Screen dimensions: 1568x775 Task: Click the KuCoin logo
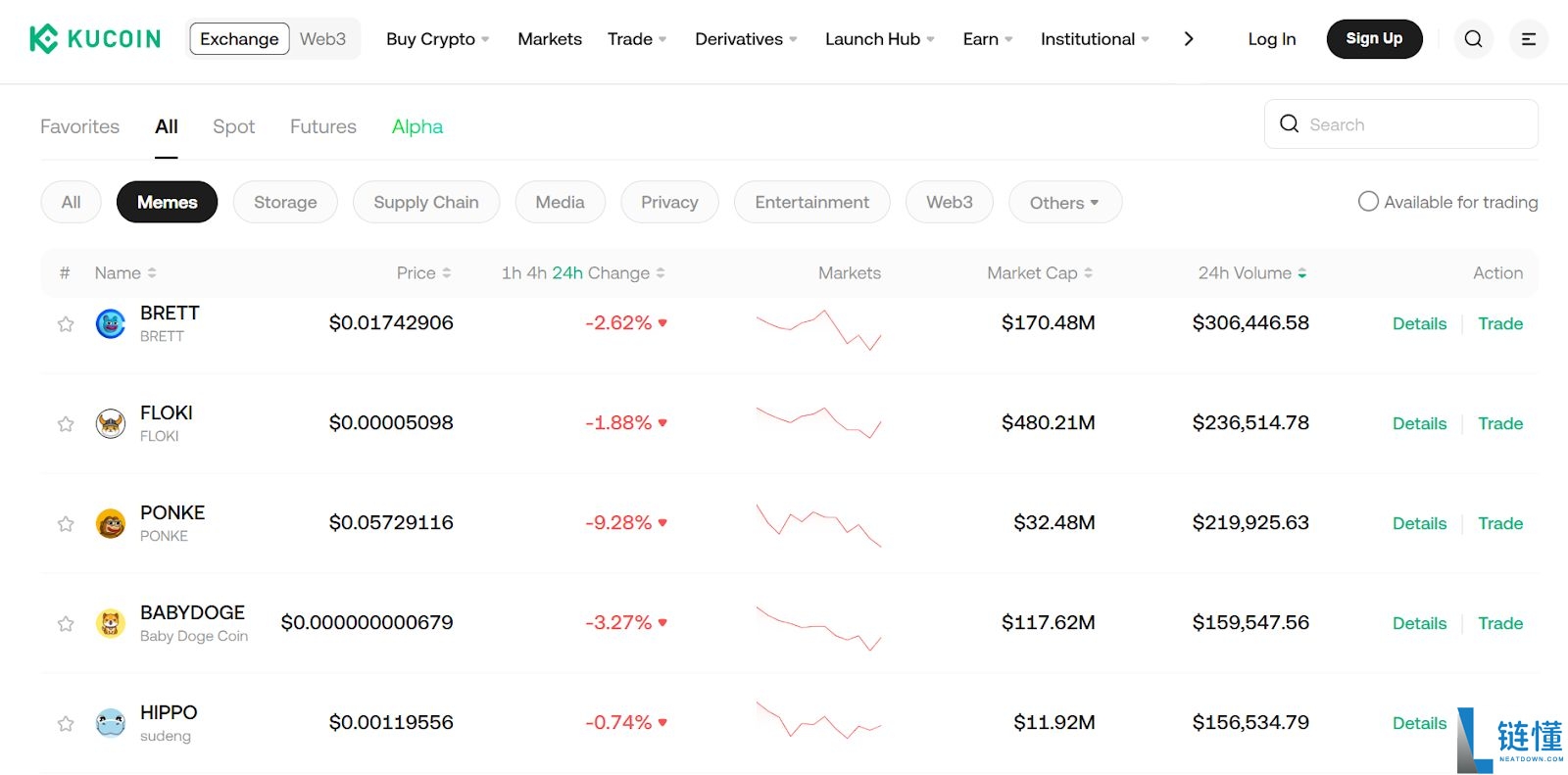coord(95,39)
